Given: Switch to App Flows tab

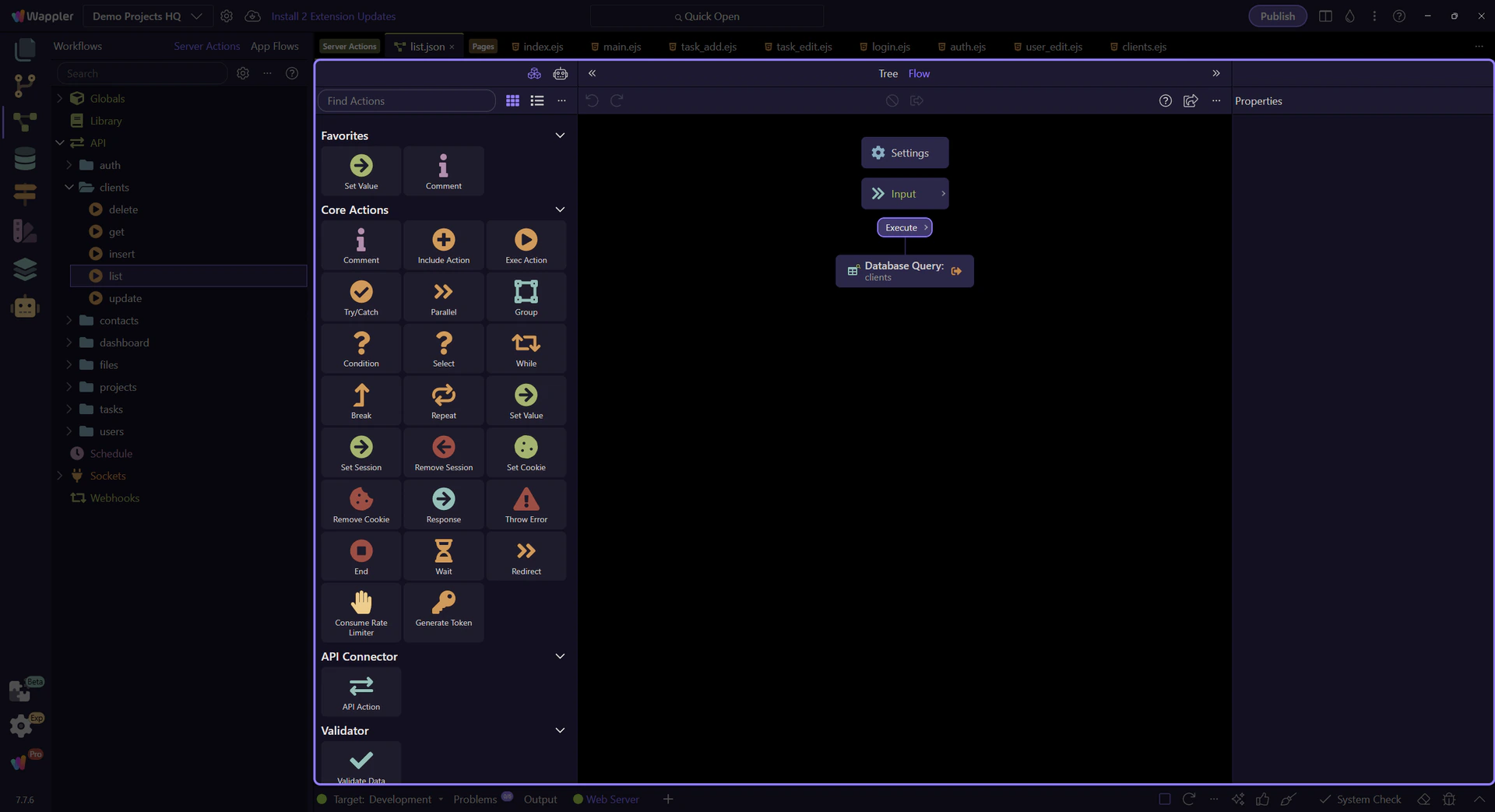Looking at the screenshot, I should [x=274, y=47].
